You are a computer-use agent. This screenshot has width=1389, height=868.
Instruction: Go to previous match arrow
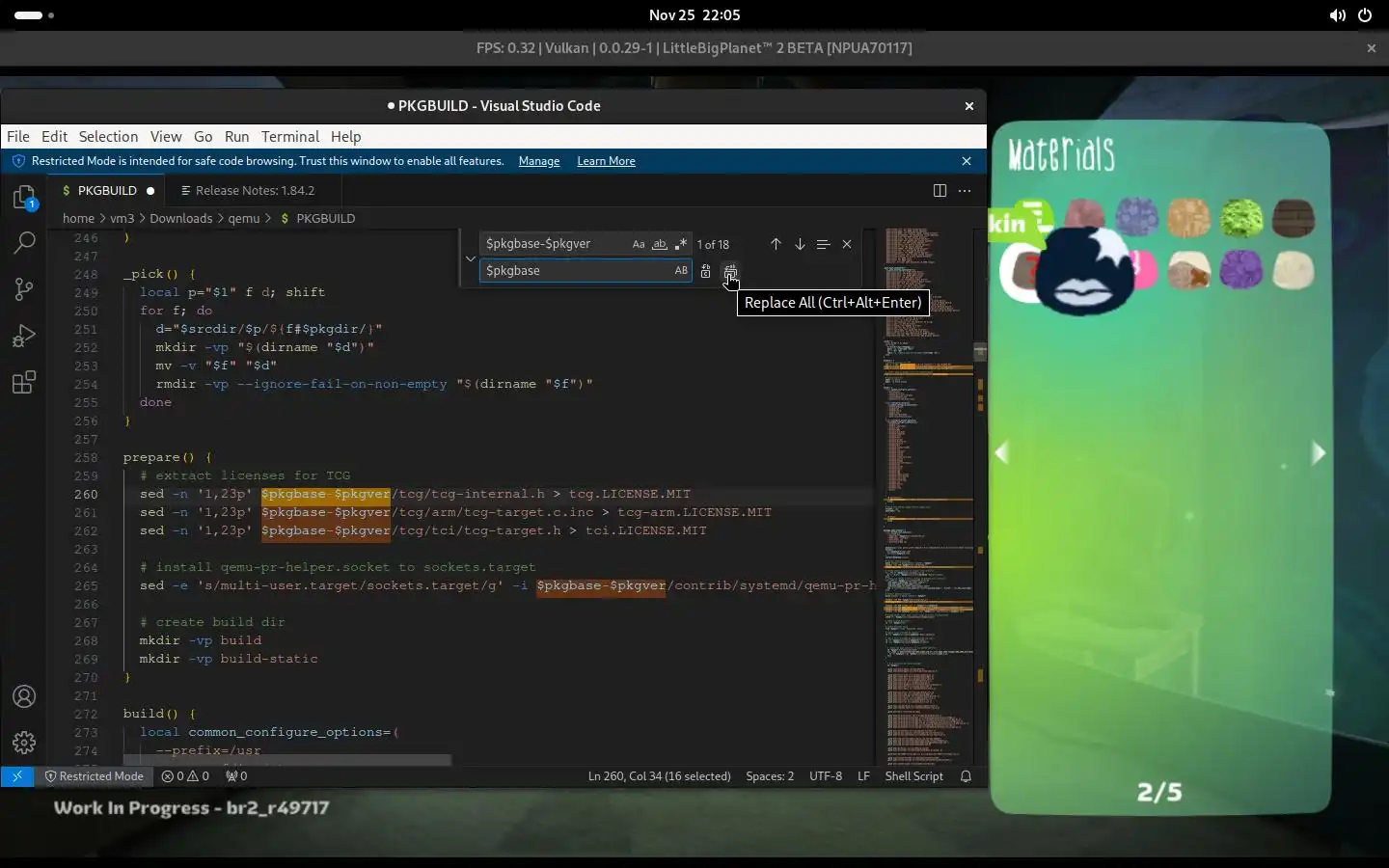coord(776,244)
